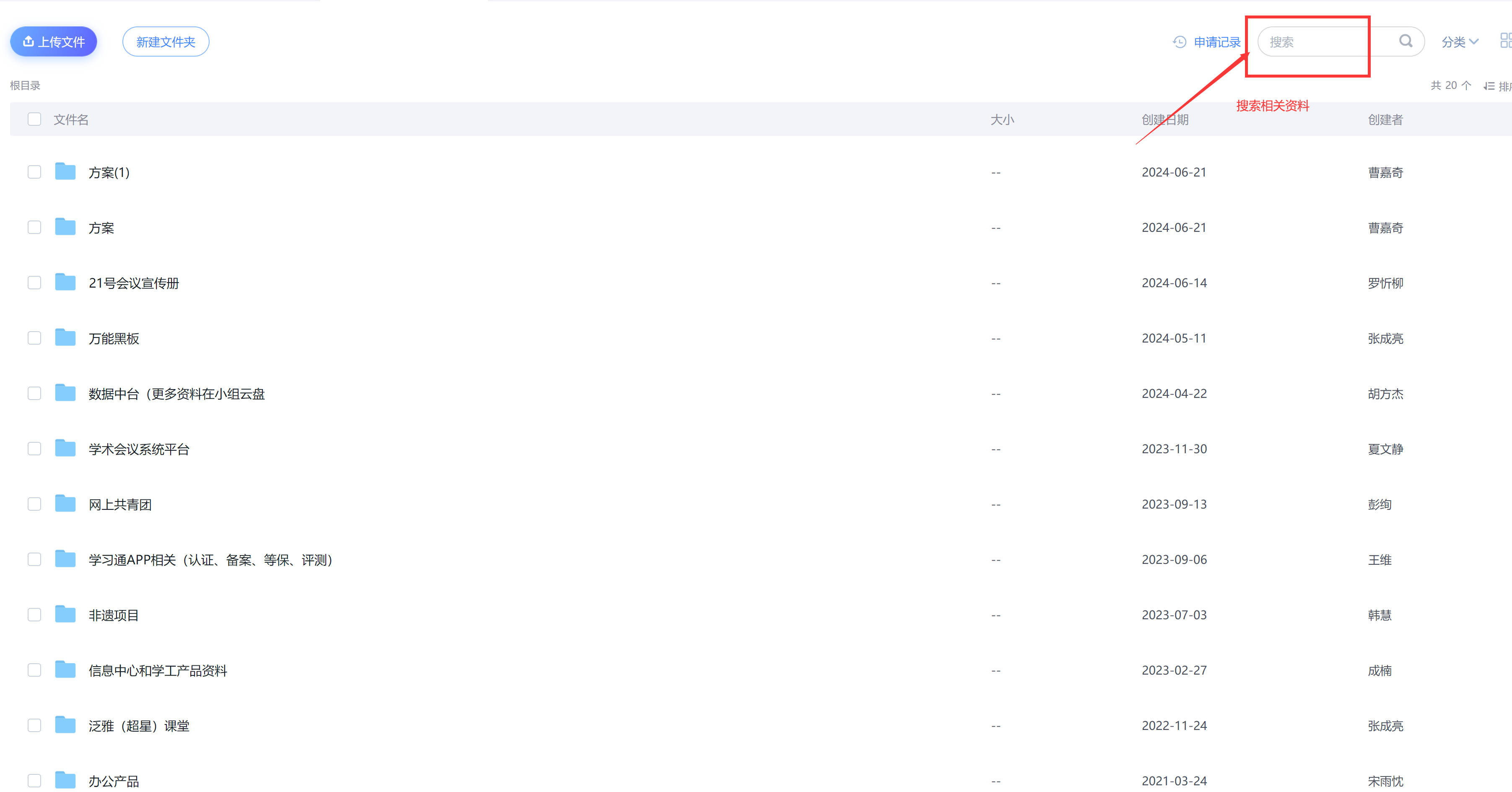
Task: Click the 申请记录 clock icon
Action: pos(1179,42)
